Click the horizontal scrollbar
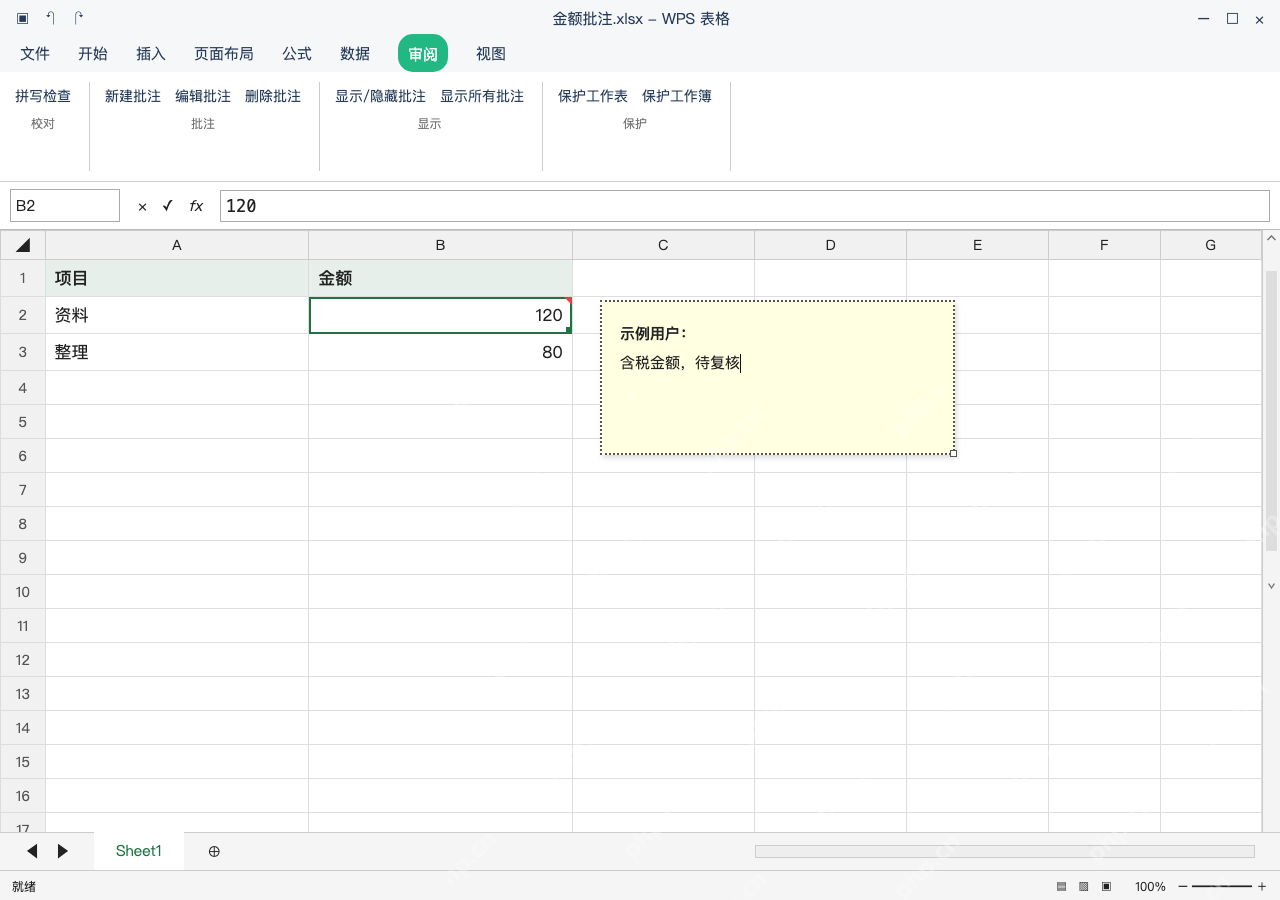Image resolution: width=1280 pixels, height=900 pixels. click(1004, 851)
